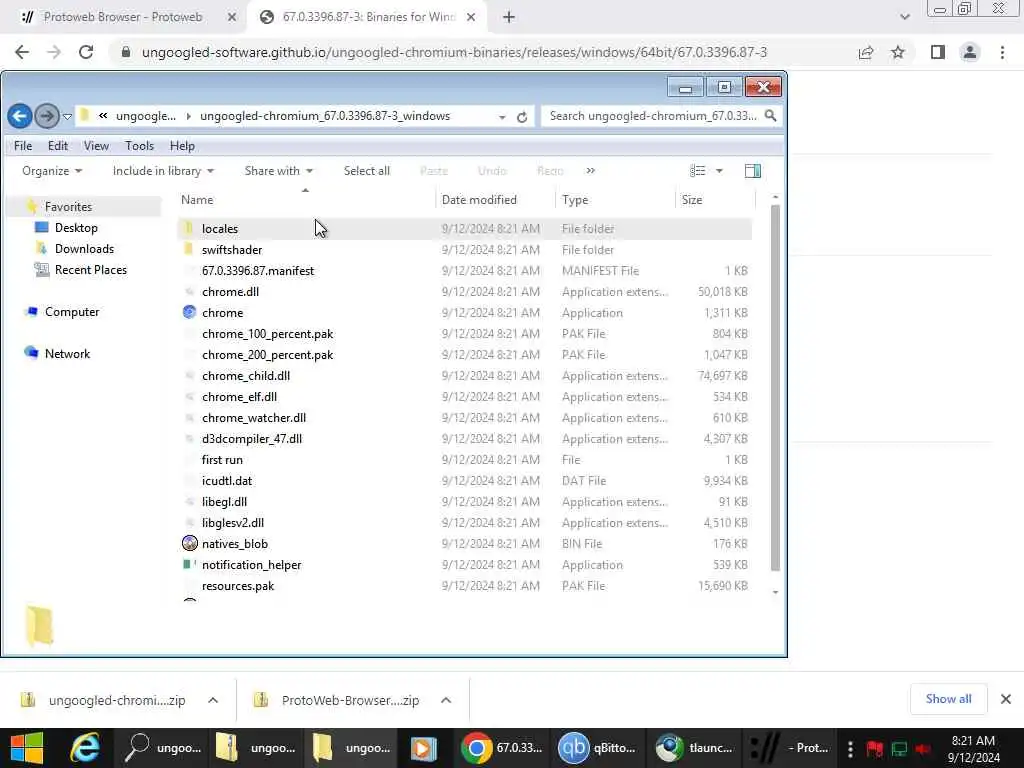Open the Windows Start button
Screen dimensions: 1024x768
click(x=27, y=748)
